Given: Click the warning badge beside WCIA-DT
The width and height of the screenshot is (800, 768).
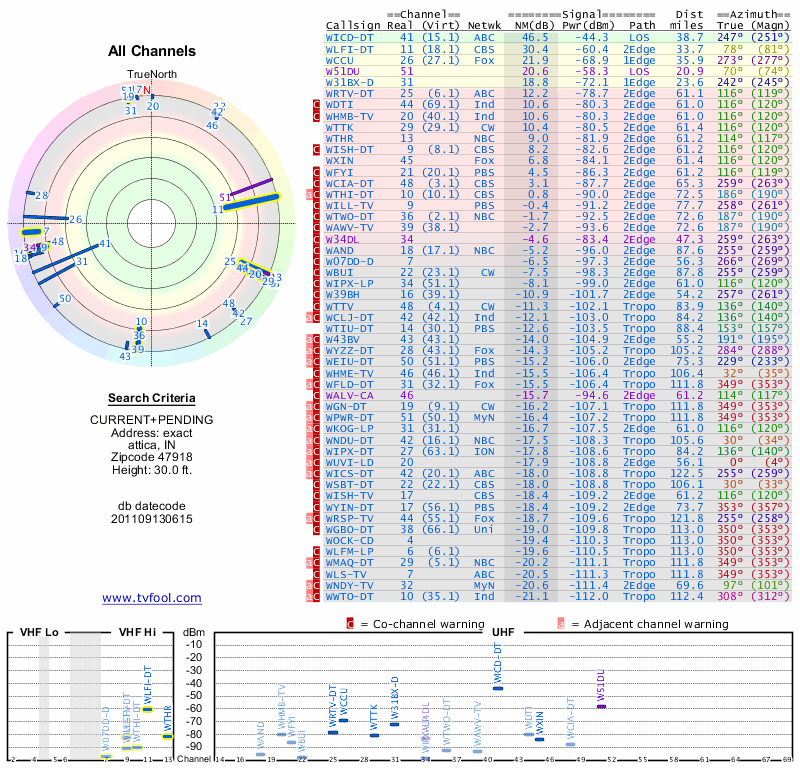Looking at the screenshot, I should pos(316,183).
